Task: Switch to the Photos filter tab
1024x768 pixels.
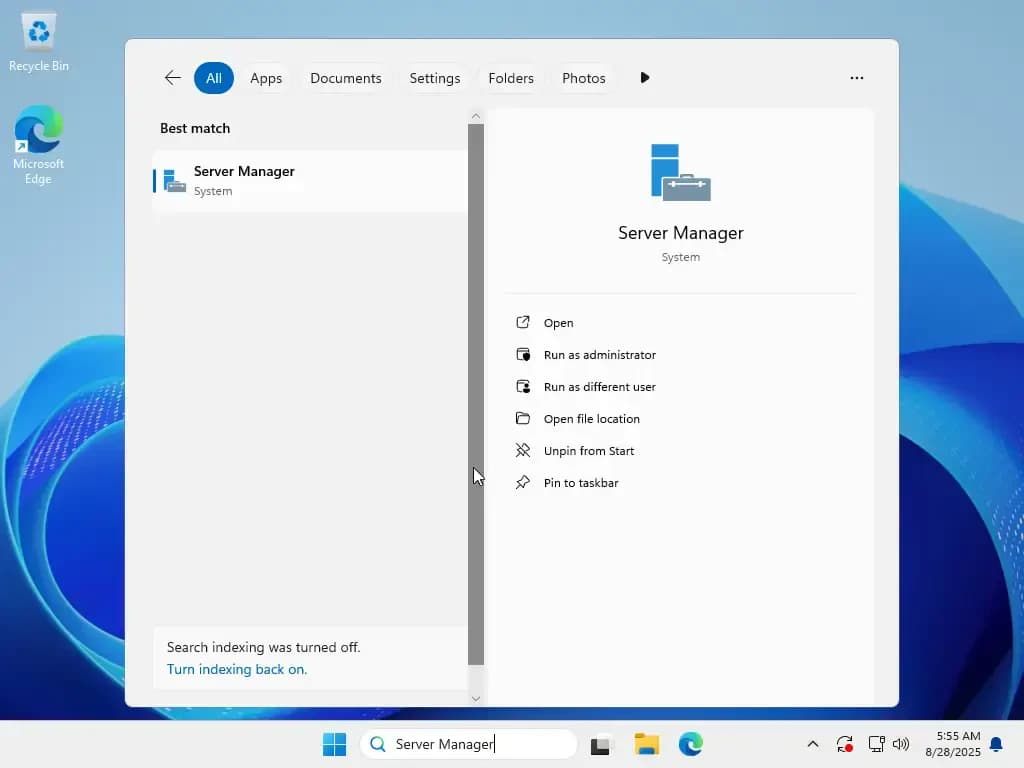Action: (x=583, y=78)
